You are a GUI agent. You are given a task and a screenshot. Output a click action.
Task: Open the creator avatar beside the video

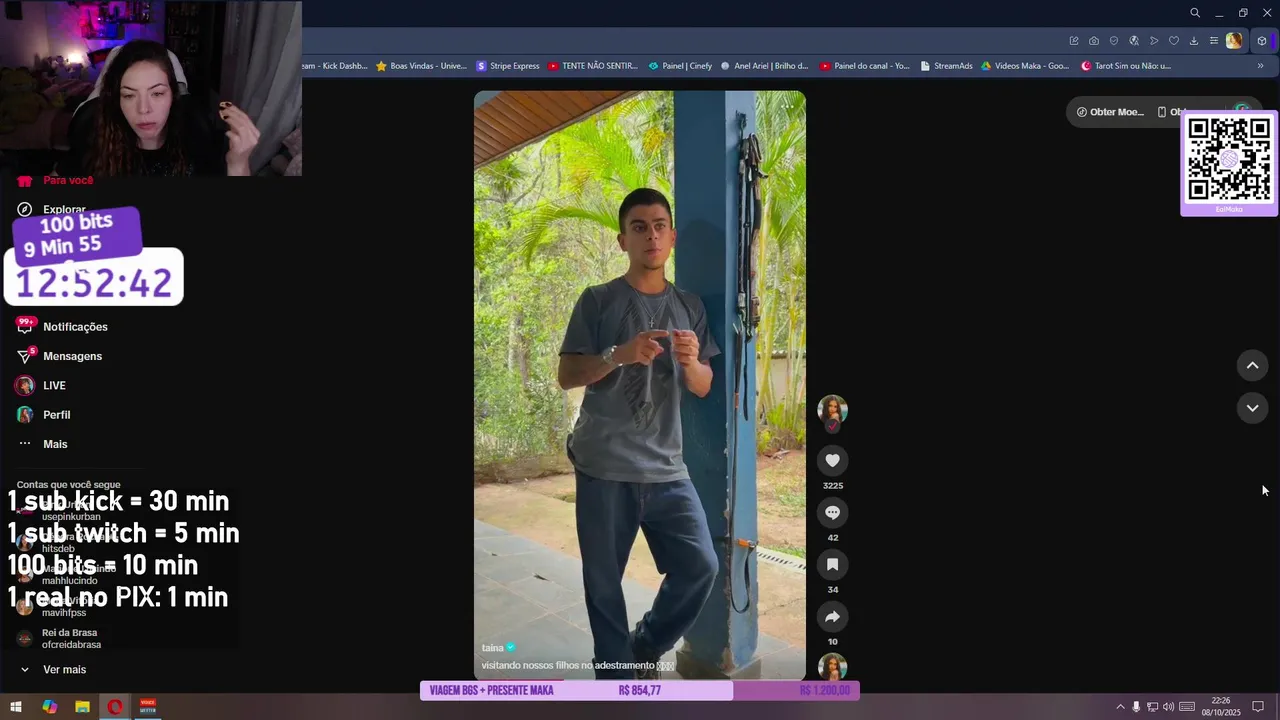(832, 410)
